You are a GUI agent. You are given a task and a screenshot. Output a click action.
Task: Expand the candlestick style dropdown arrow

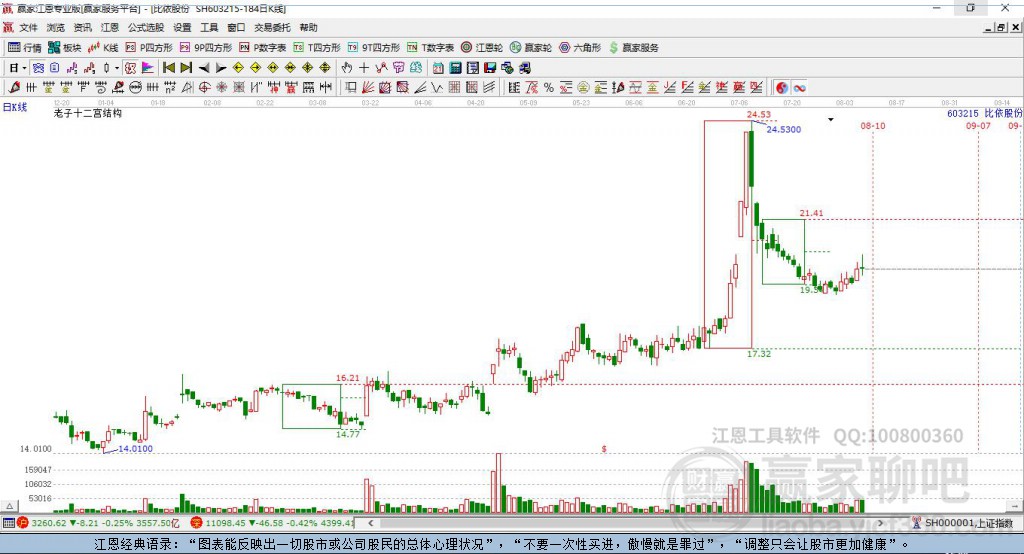pyautogui.click(x=117, y=68)
